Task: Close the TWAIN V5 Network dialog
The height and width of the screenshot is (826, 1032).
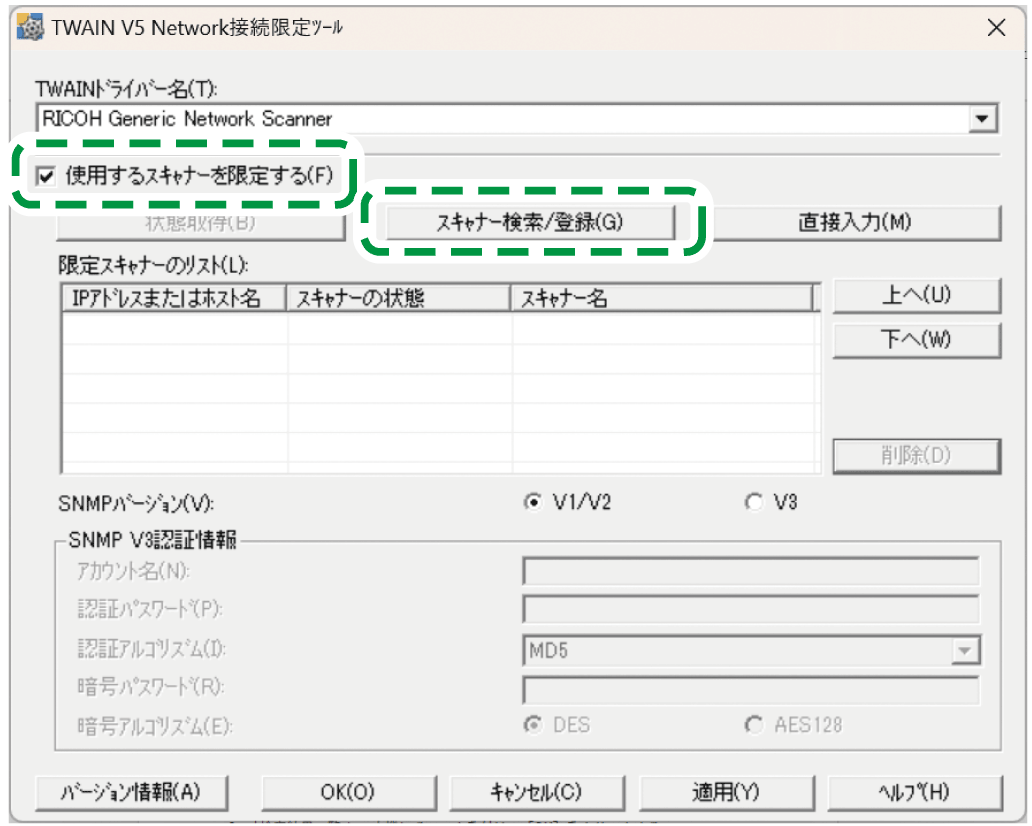Action: [x=996, y=28]
